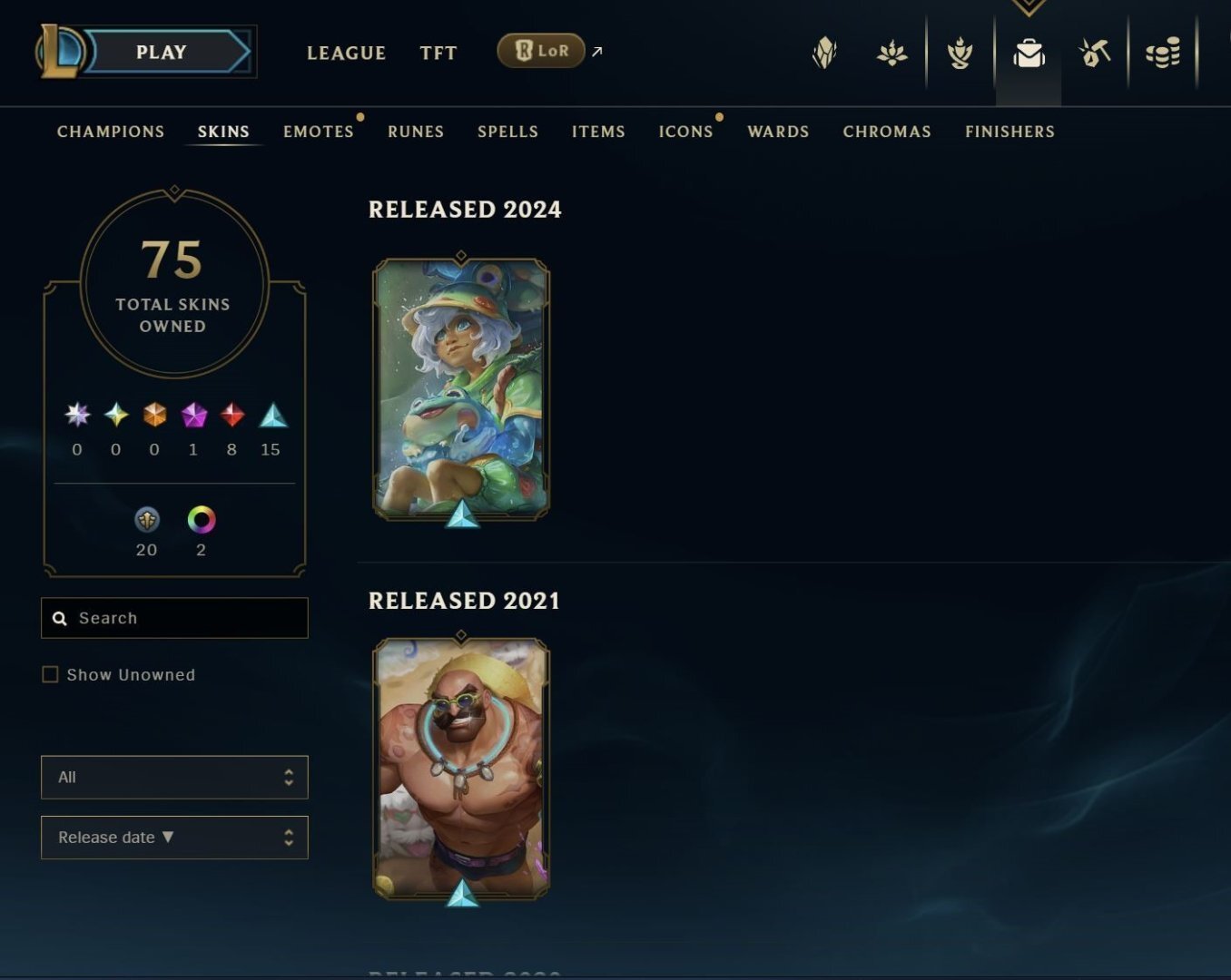Screen dimensions: 1231x980
Task: Click the chroma color wheel icon
Action: tap(202, 520)
